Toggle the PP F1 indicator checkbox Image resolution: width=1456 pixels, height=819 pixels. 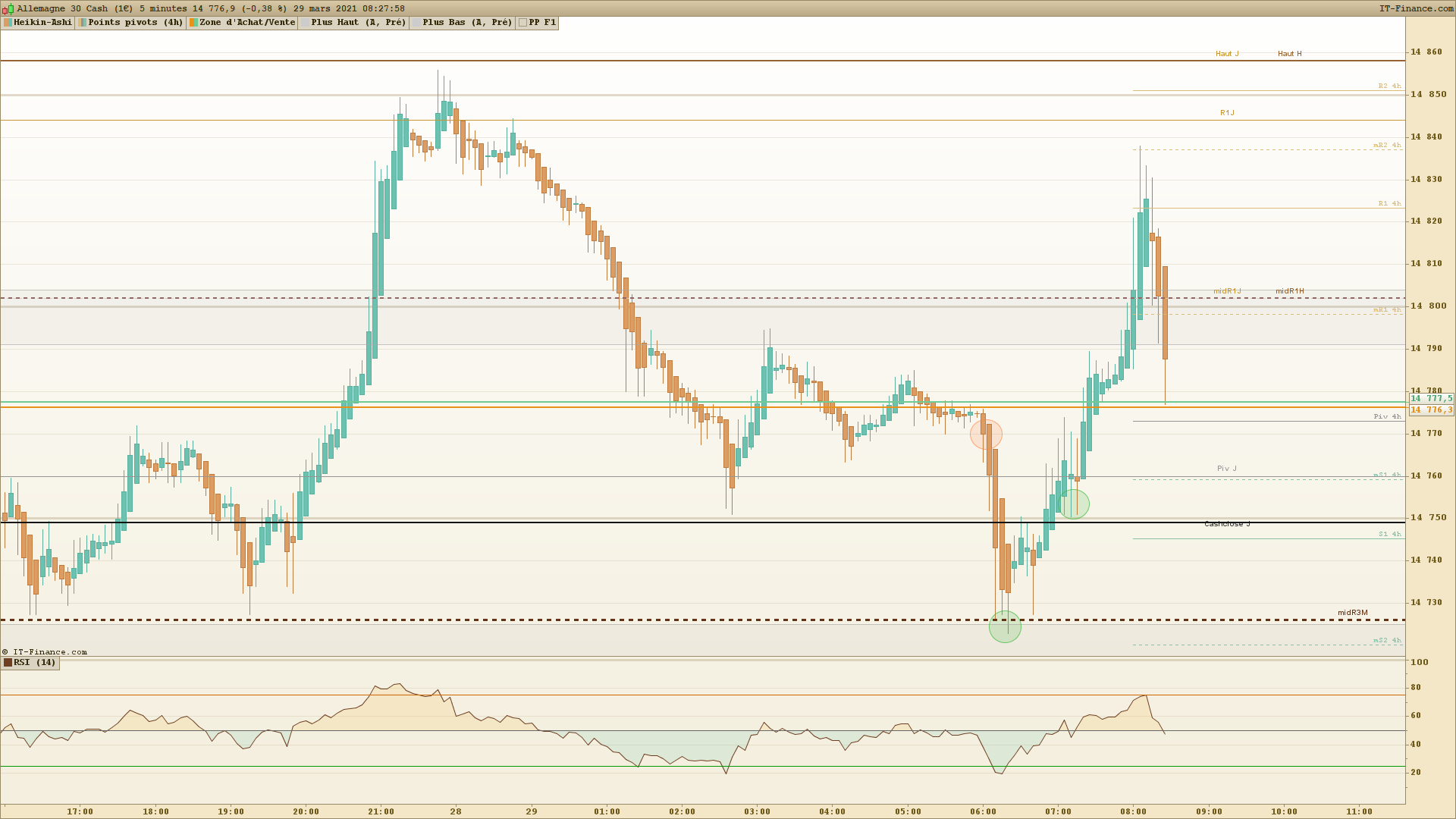tap(522, 23)
